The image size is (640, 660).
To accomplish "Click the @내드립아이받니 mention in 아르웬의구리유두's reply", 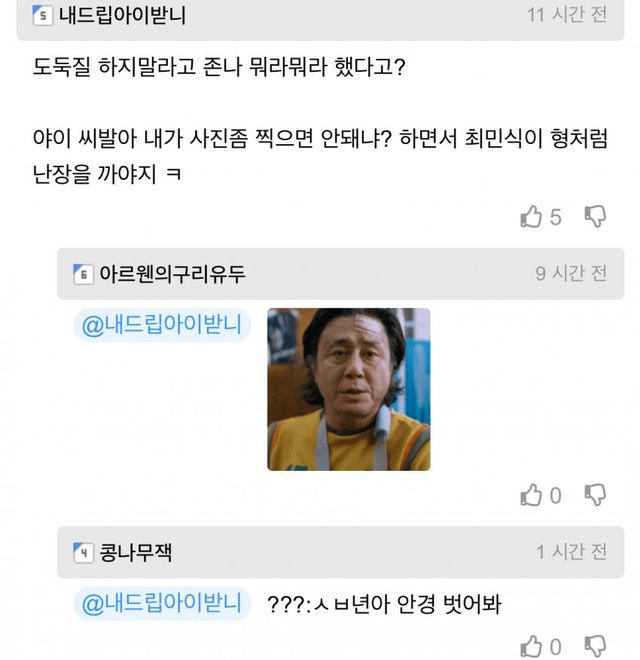I will (161, 325).
